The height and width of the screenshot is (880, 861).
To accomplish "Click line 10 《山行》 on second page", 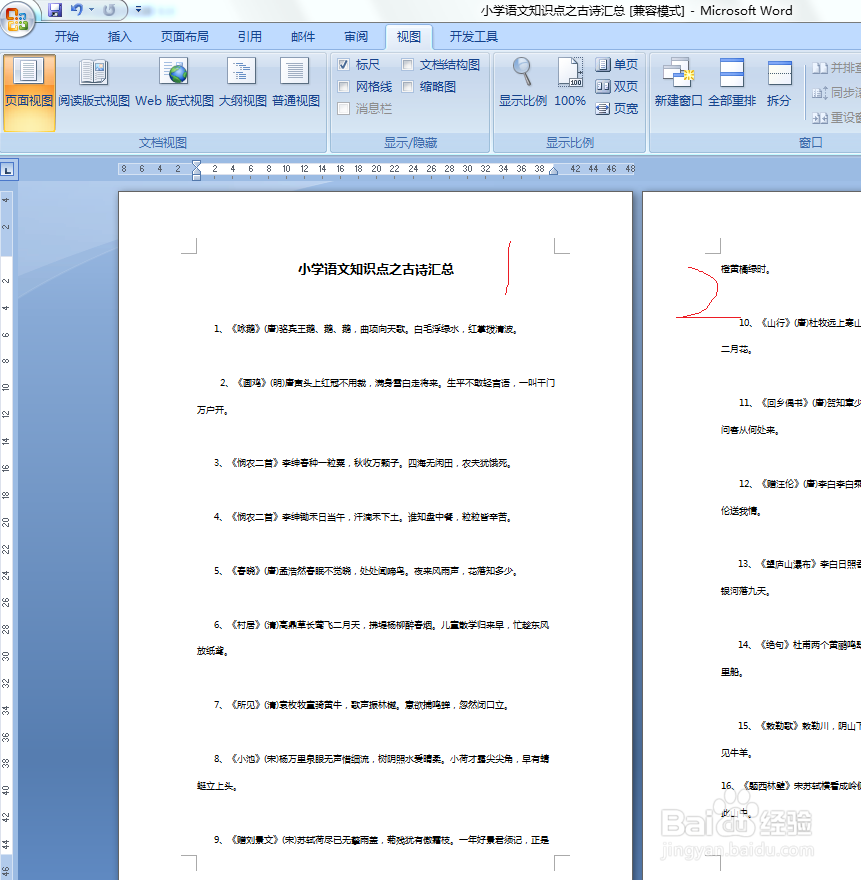I will click(x=799, y=322).
